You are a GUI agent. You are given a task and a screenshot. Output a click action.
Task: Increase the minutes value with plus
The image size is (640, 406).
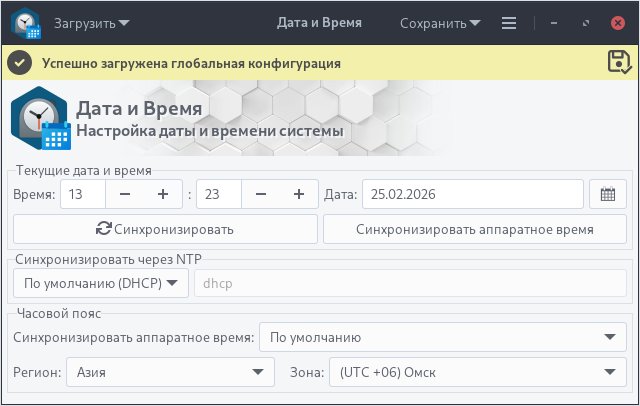[299, 194]
